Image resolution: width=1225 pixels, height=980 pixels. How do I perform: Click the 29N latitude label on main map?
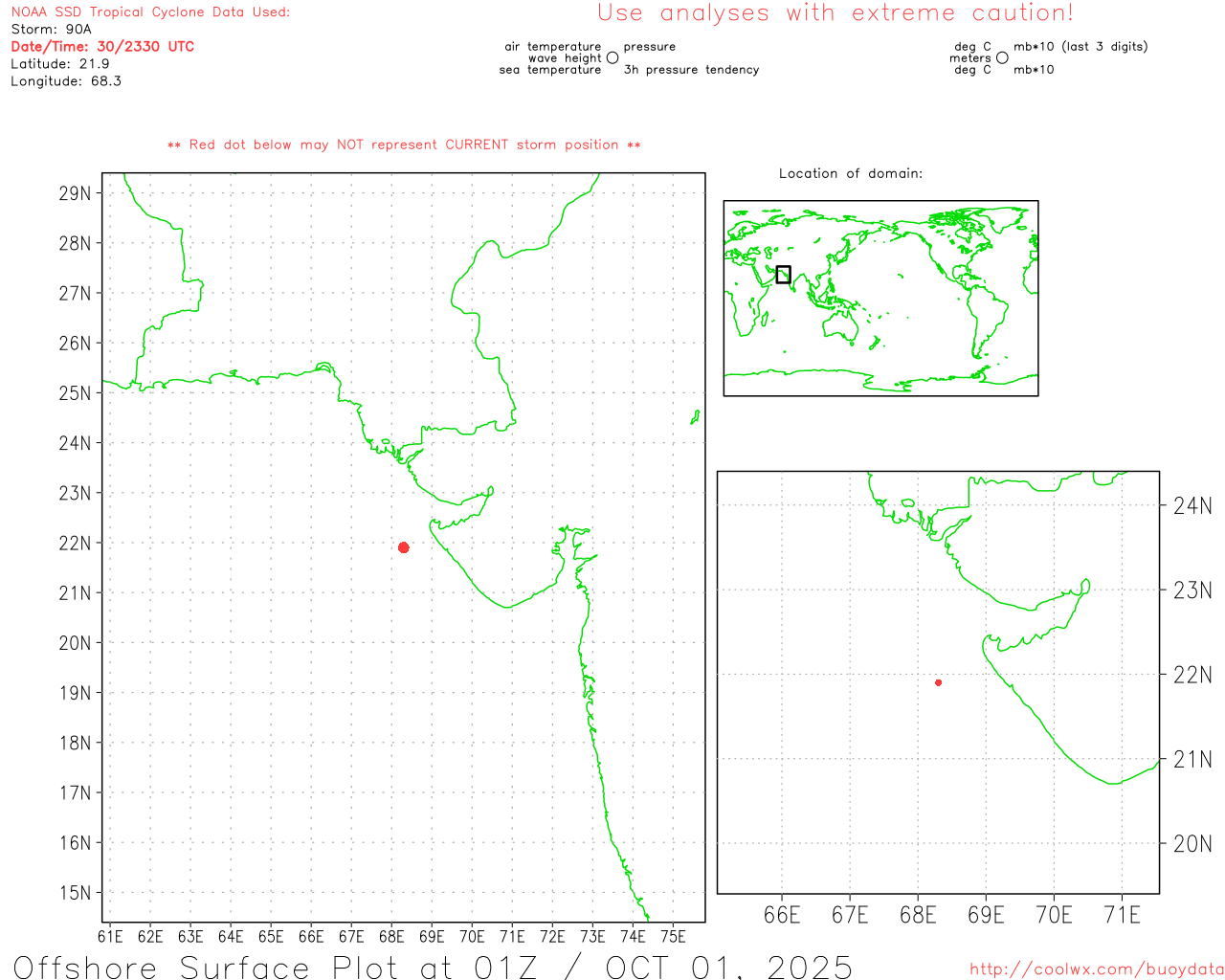76,193
